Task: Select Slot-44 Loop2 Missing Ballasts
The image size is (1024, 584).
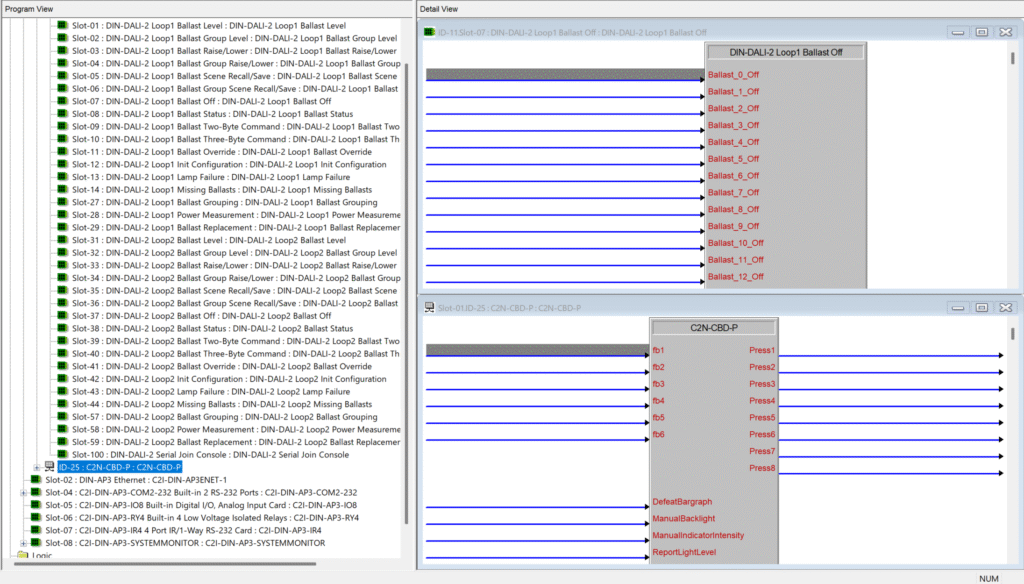Action: pos(222,404)
